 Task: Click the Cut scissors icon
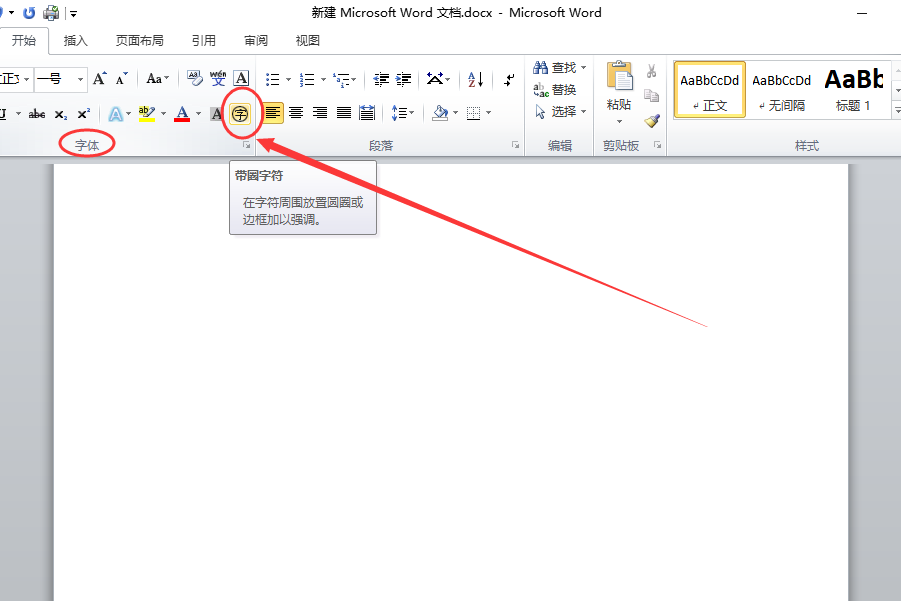point(652,71)
